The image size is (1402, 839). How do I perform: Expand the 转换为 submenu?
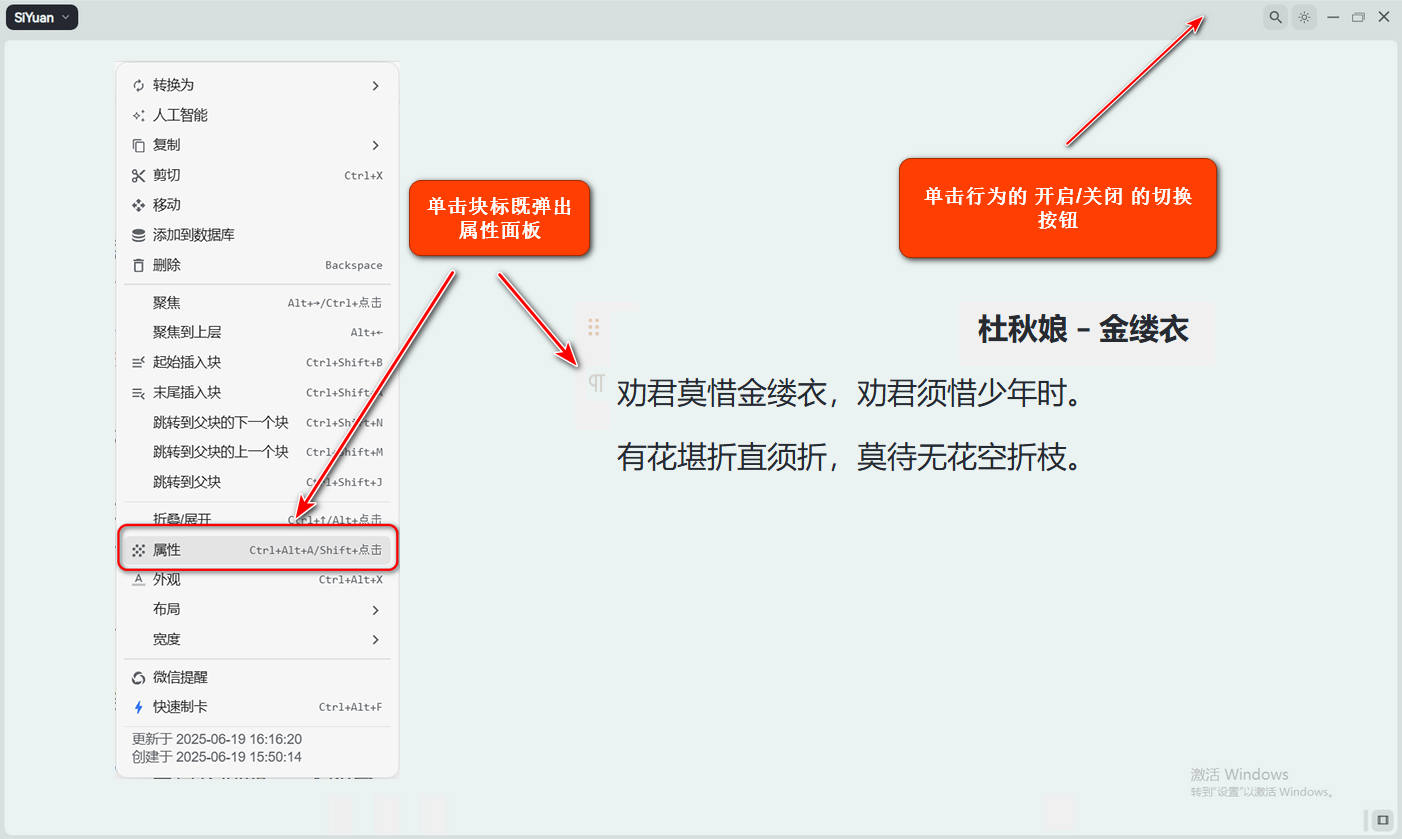pos(257,85)
